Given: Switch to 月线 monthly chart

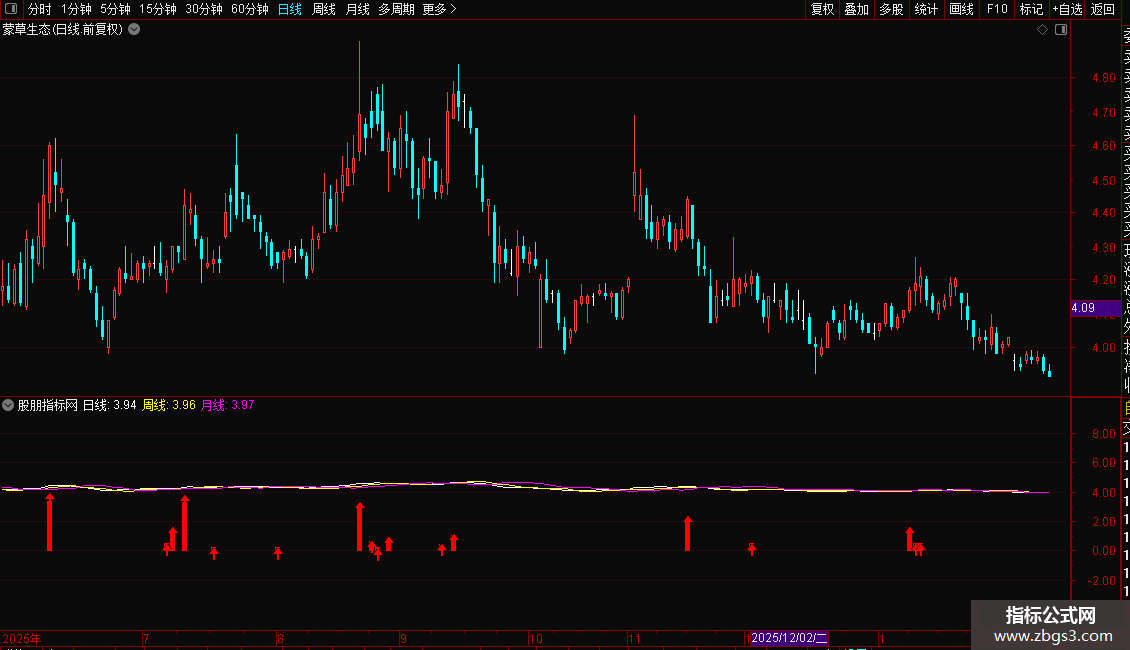Looking at the screenshot, I should point(357,9).
